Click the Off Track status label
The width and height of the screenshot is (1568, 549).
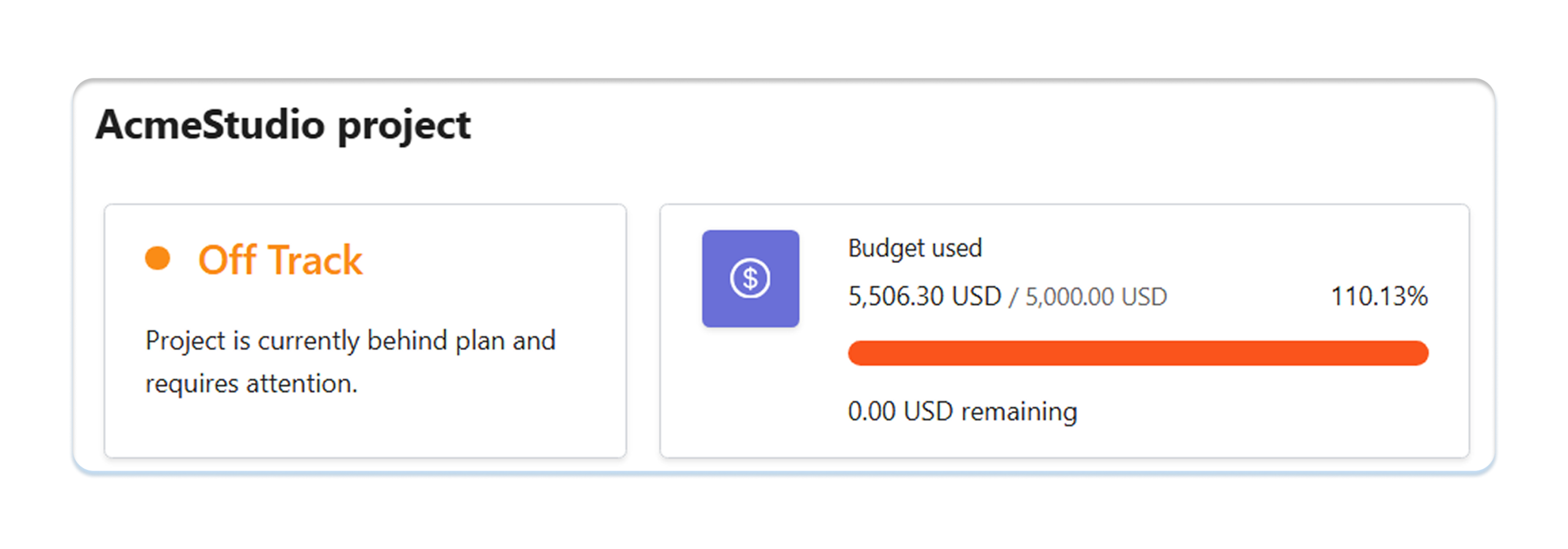(x=280, y=260)
